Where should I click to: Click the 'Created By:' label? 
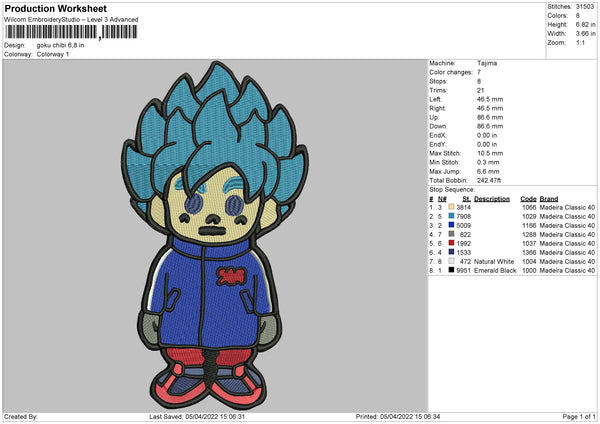pyautogui.click(x=21, y=417)
